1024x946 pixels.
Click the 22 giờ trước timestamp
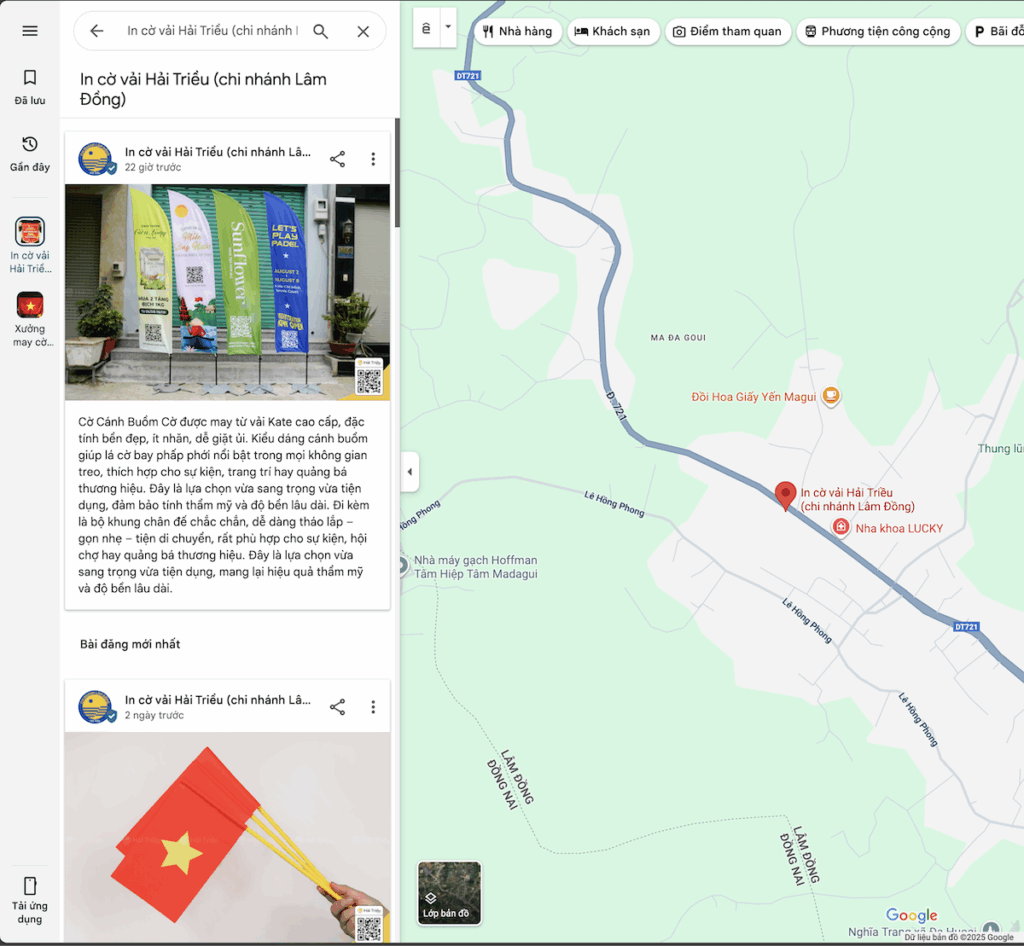point(153,167)
